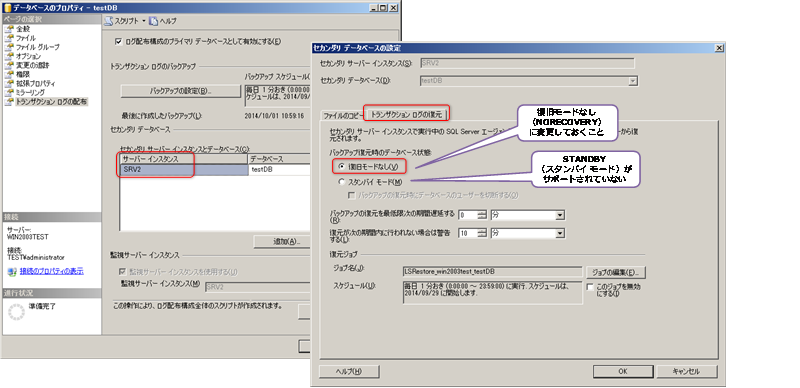This screenshot has height=388, width=800.
Task: Open the 接続のプロパティの表示 link
Action: 52,271
